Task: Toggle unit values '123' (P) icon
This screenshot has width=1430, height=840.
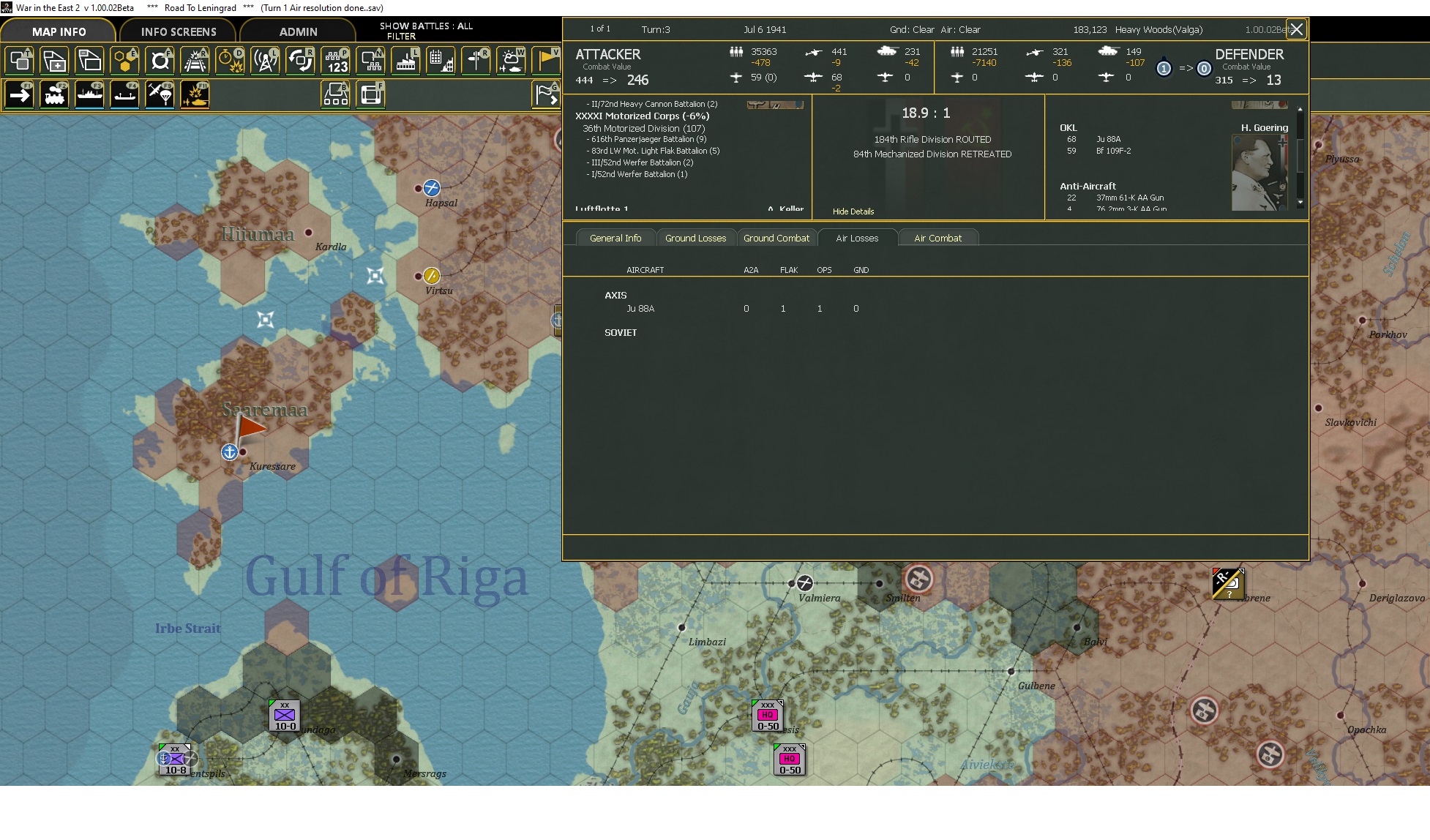Action: [336, 61]
